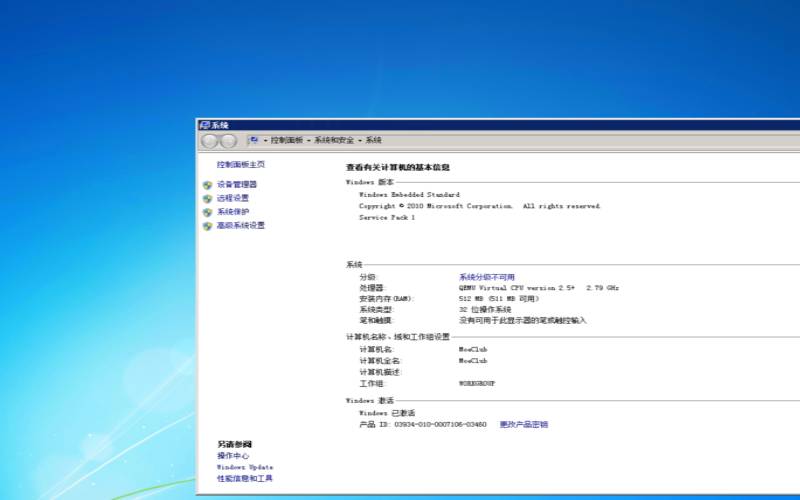Open 操作中心 under 另请参阅

point(233,456)
